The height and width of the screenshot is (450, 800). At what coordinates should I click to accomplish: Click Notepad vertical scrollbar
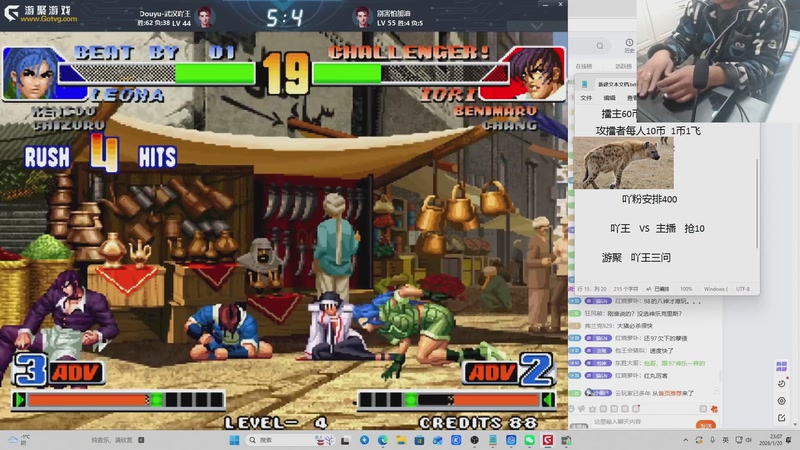tap(757, 204)
